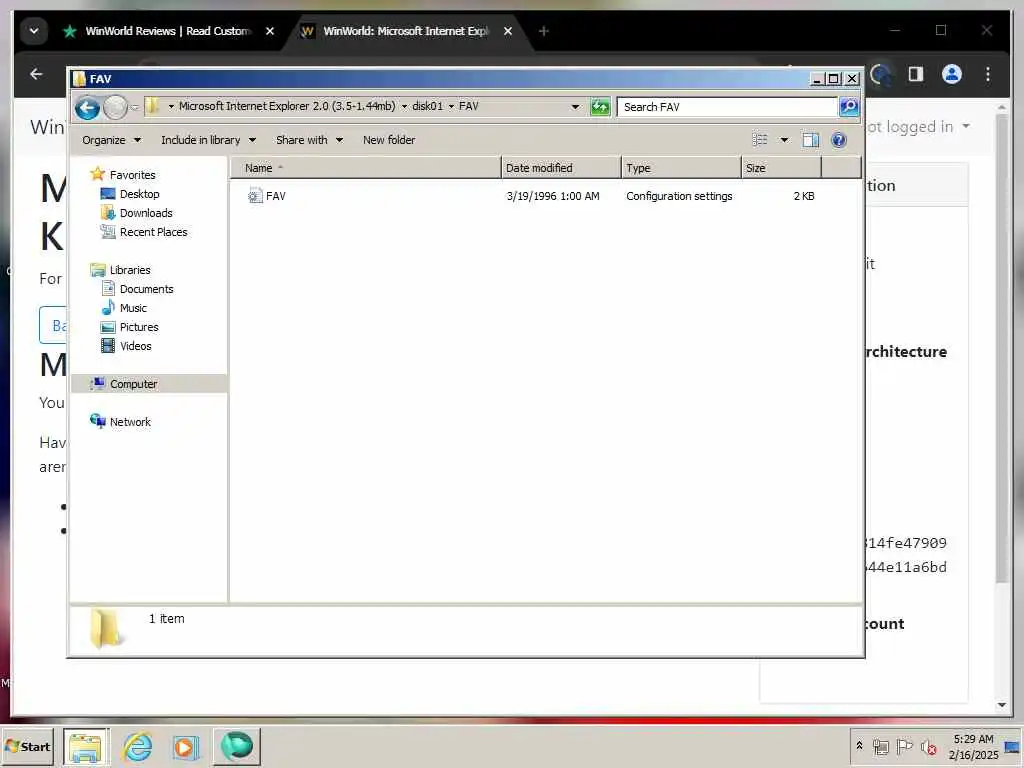Viewport: 1024px width, 768px height.
Task: Click the FAV window title bar folder icon
Action: [x=80, y=79]
